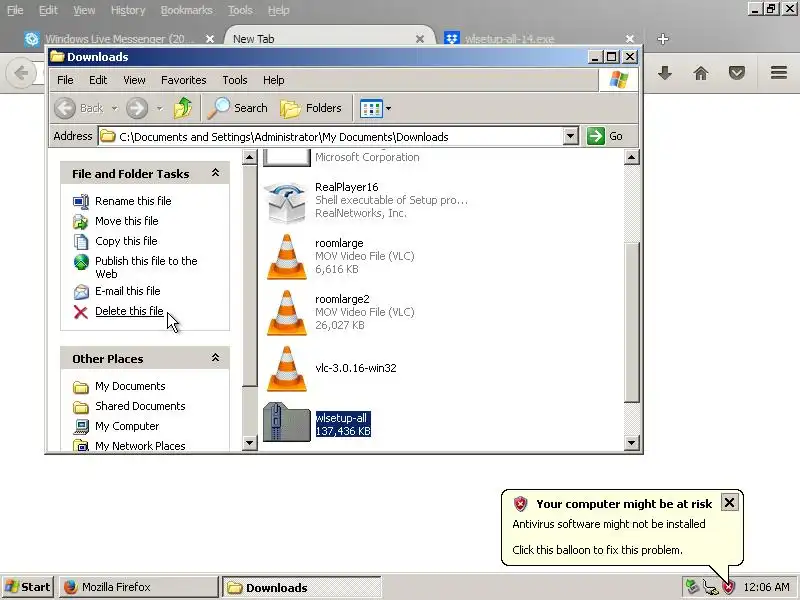This screenshot has height=600, width=800.
Task: Click the Forward arrow in Explorer
Action: (137, 108)
